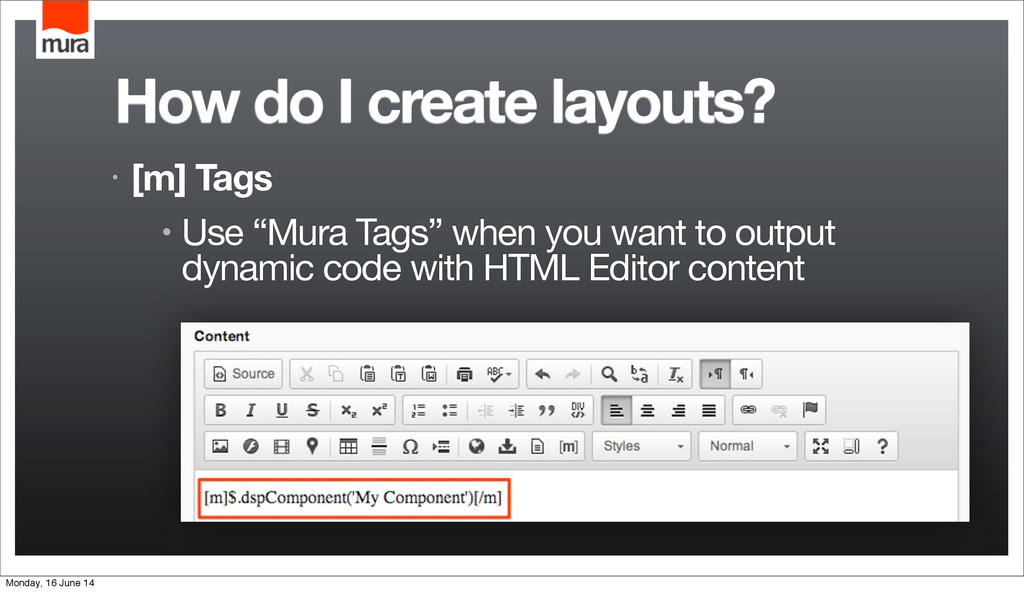Open the Styles dropdown
Screen dimensions: 1024x592
pyautogui.click(x=641, y=446)
